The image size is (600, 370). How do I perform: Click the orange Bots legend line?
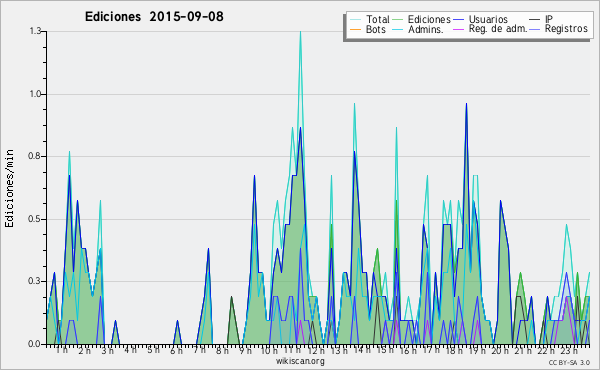[355, 29]
